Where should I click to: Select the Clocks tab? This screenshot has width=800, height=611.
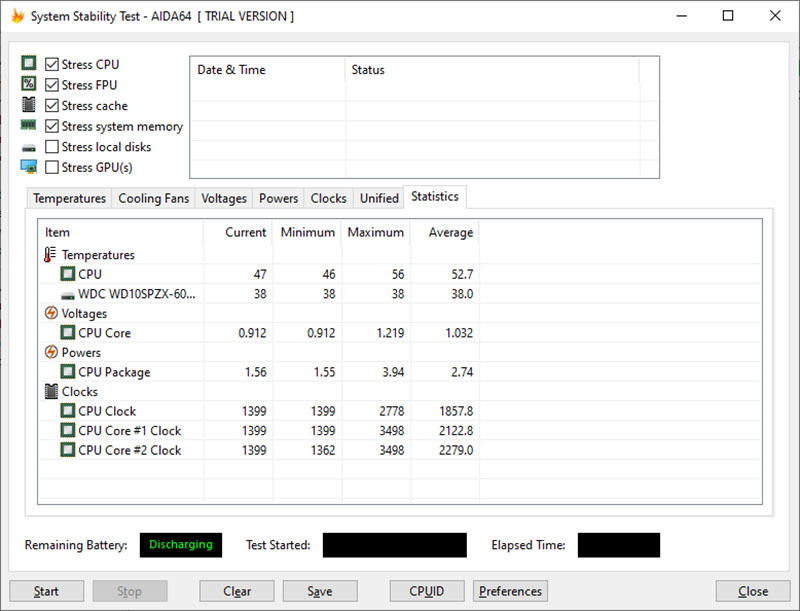pos(328,198)
